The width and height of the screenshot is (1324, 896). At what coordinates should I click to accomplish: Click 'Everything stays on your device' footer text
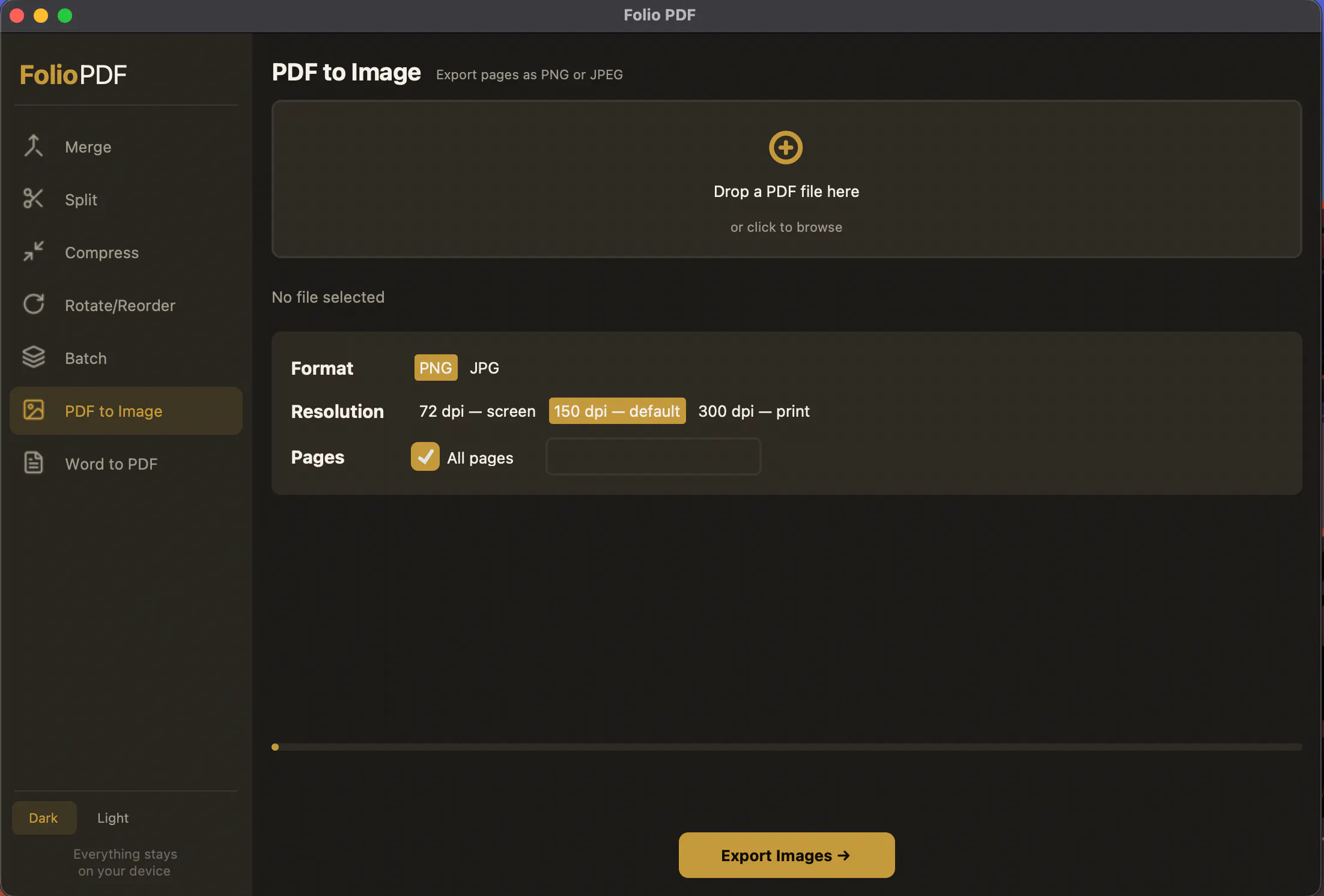coord(125,862)
